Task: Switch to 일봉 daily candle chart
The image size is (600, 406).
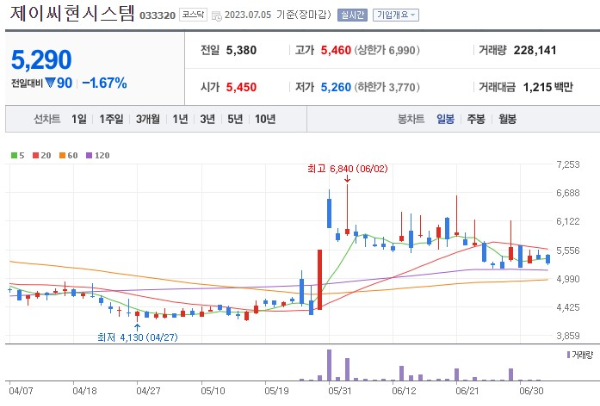Action: coord(445,119)
